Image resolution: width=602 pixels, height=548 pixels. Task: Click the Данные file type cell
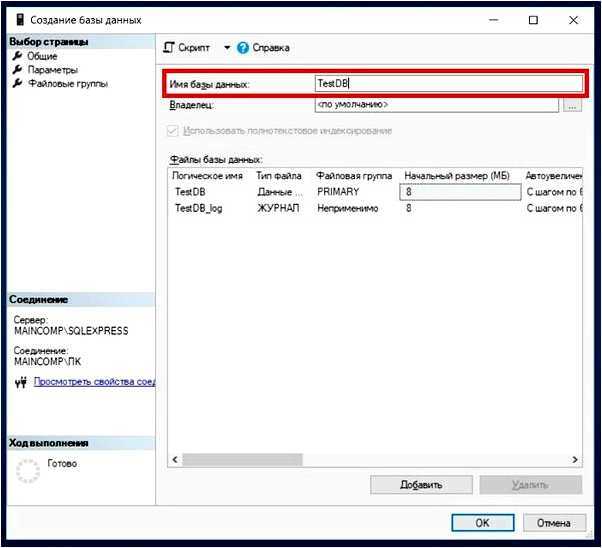click(x=280, y=192)
